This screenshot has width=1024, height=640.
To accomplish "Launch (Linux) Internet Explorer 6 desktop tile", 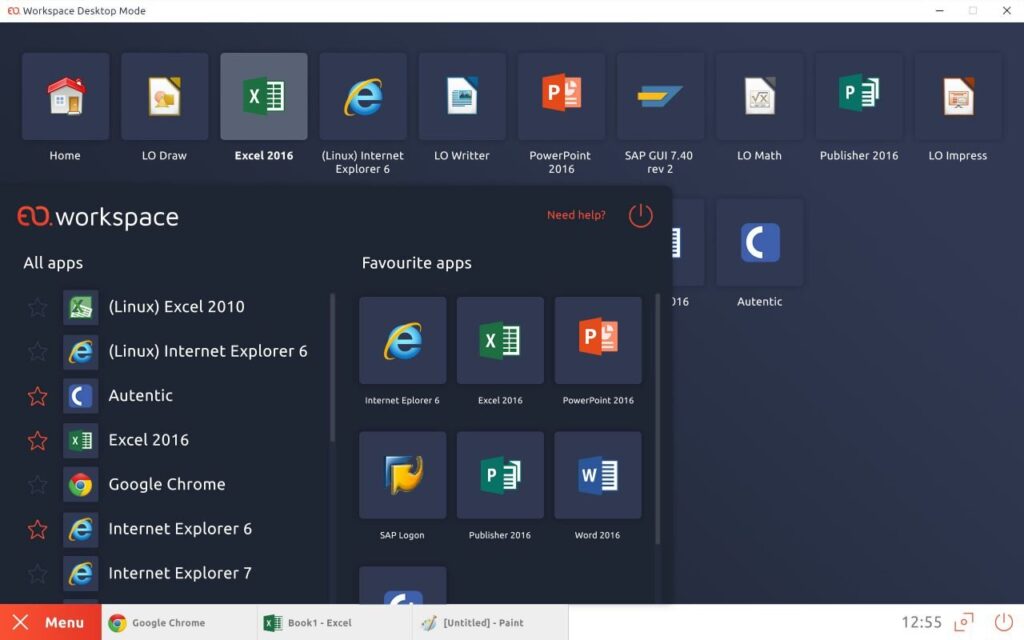I will pyautogui.click(x=363, y=96).
